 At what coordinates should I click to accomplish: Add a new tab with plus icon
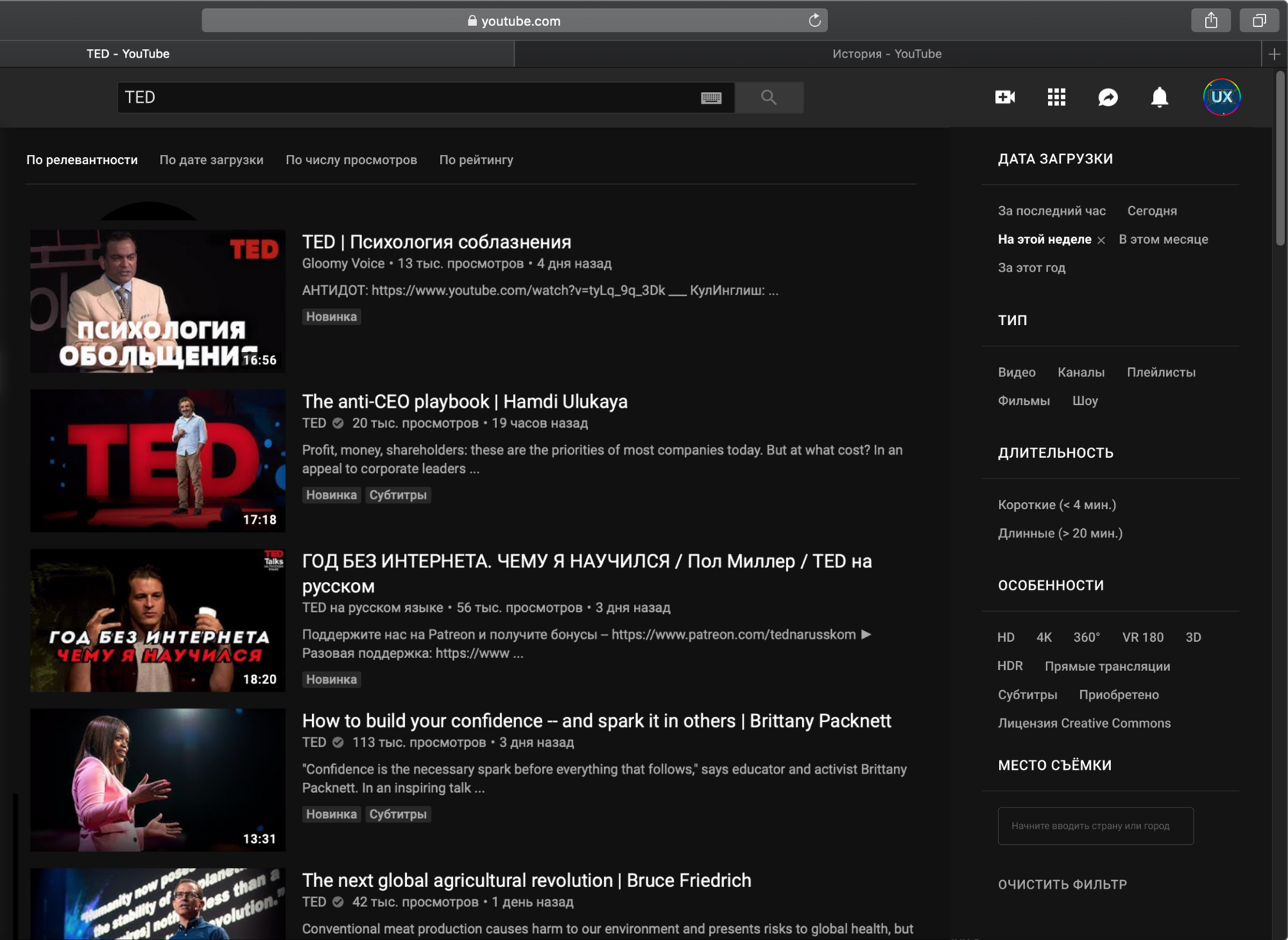coord(1274,54)
